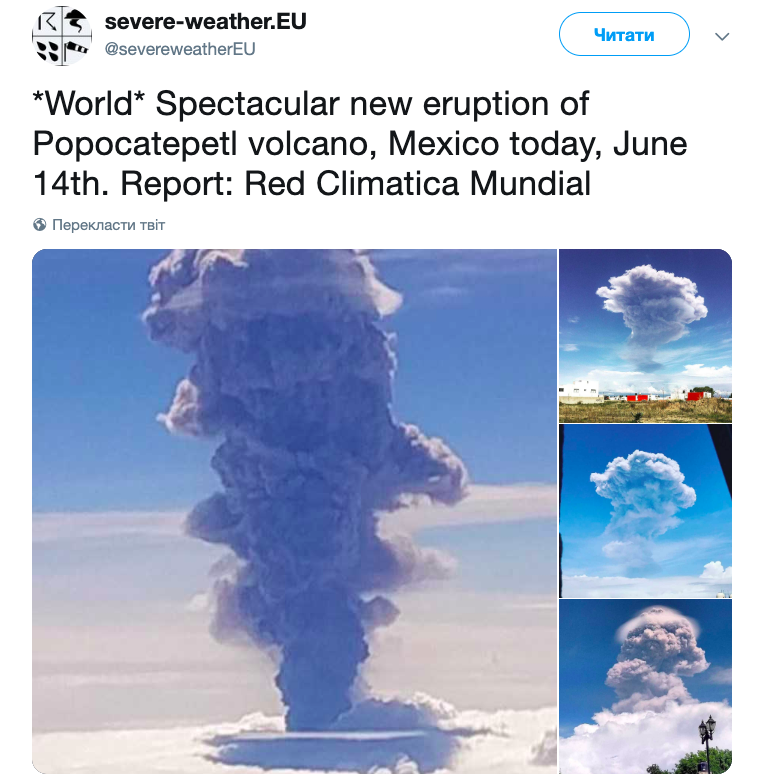Open the severe-weather.EU profile avatar

pos(62,34)
